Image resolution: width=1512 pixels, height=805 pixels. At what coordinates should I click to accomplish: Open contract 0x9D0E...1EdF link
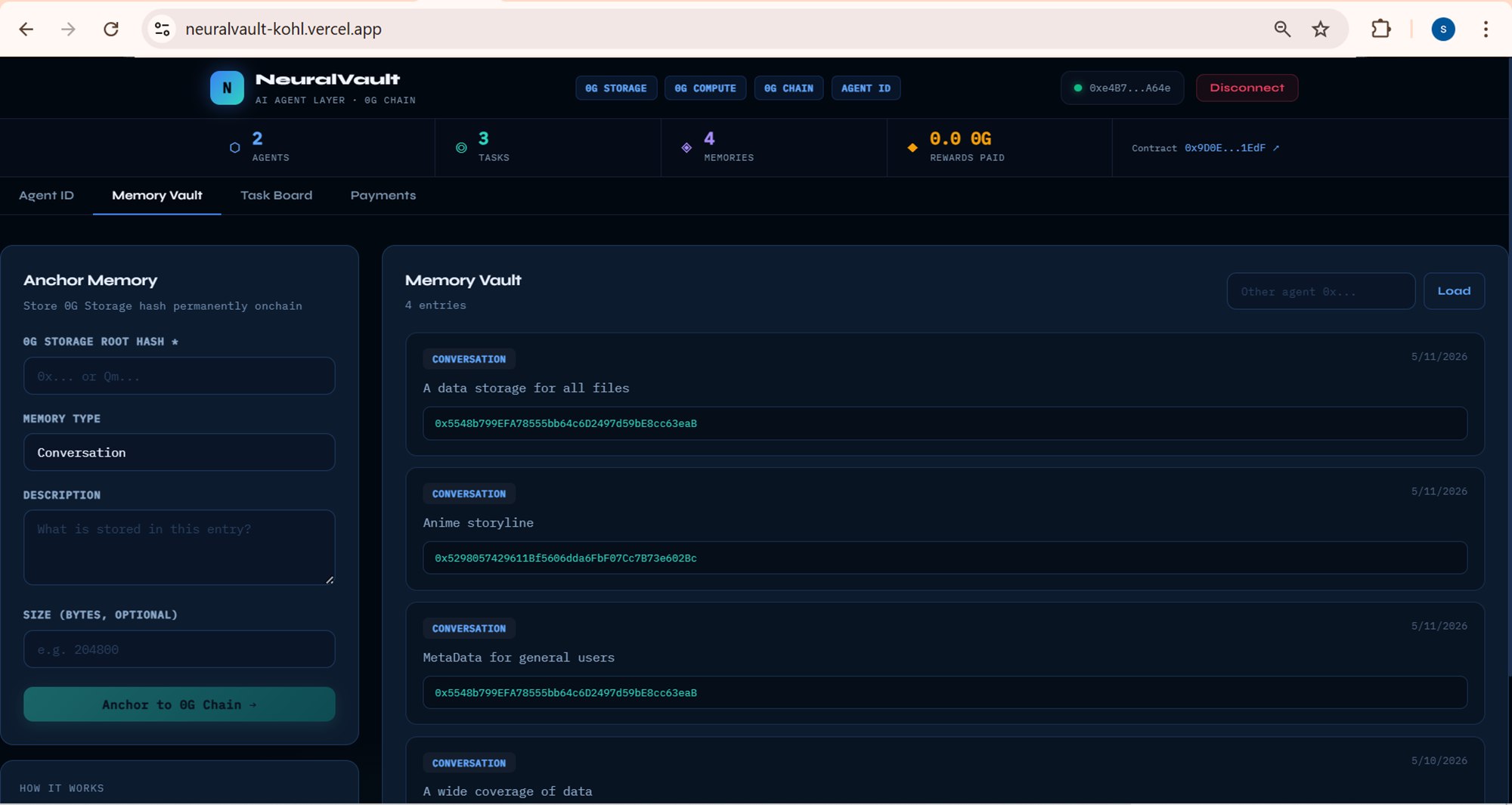pos(1232,148)
